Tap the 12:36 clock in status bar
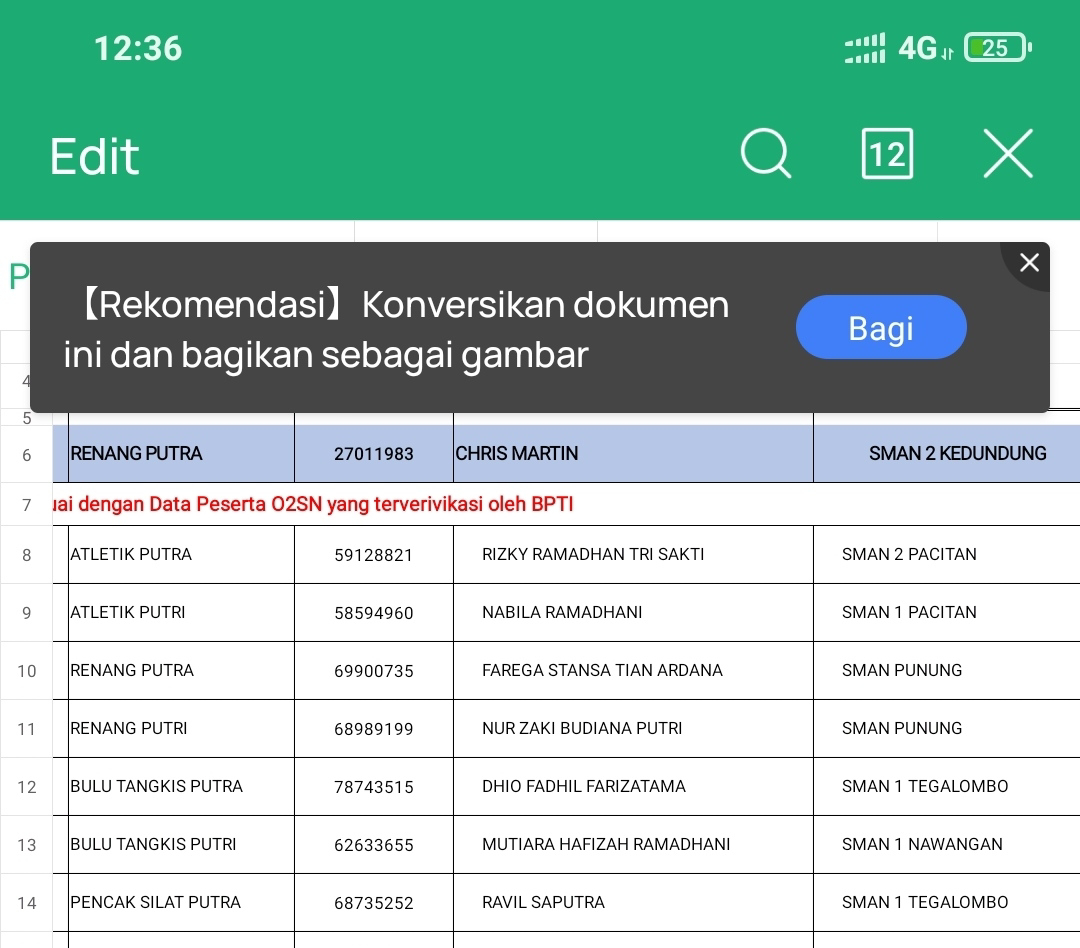1080x948 pixels. [x=138, y=48]
